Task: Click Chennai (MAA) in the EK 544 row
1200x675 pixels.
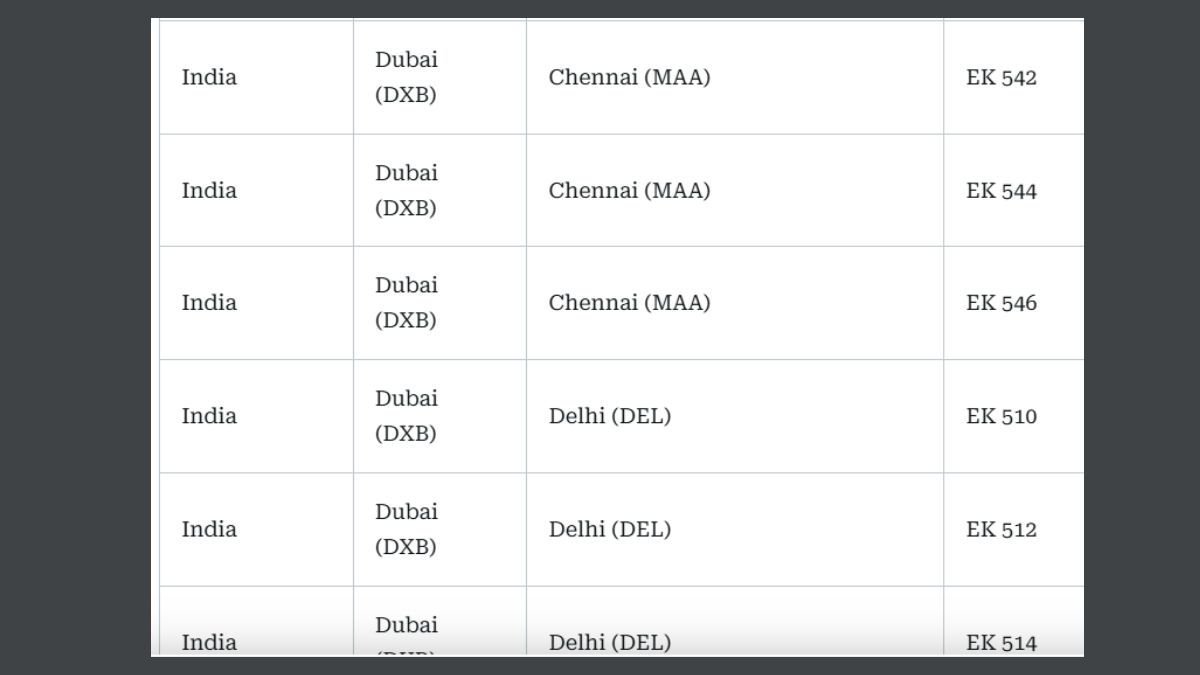Action: pos(629,191)
